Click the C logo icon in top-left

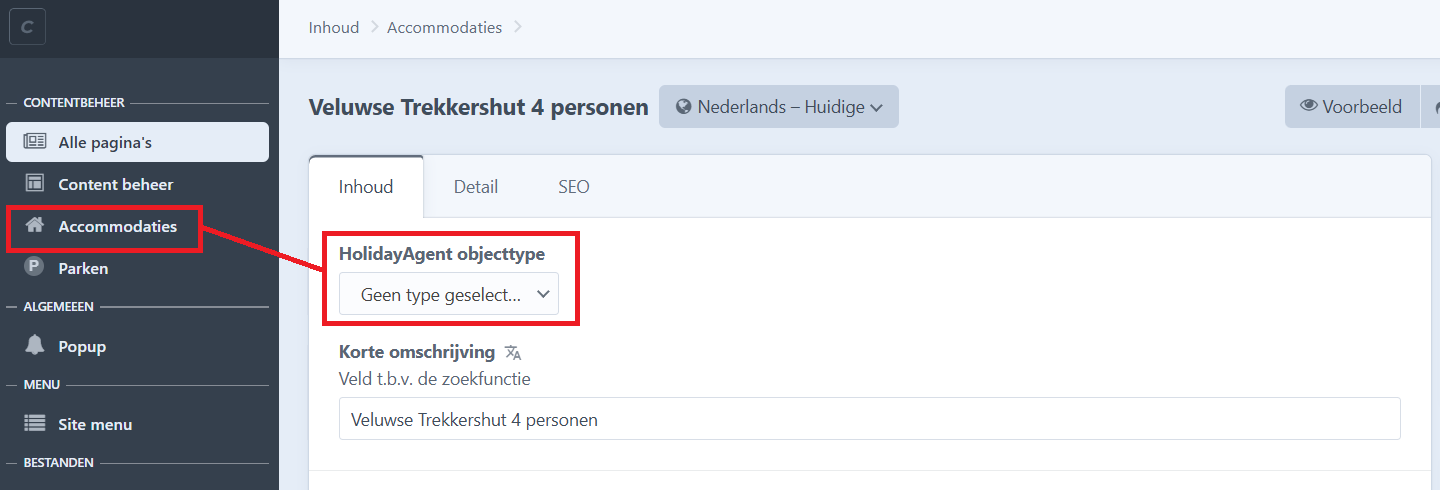[x=27, y=28]
